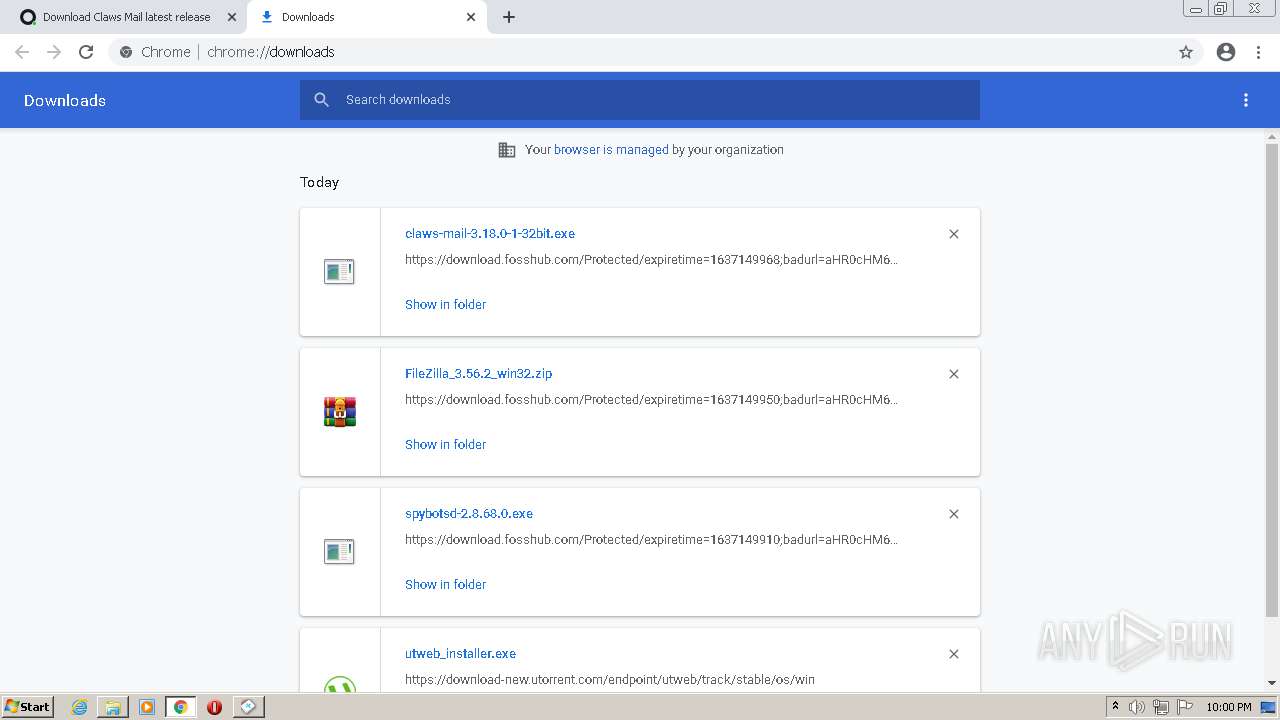Open claws-mail-3.18.0-1-32bit.exe file link
Viewport: 1280px width, 720px height.
(490, 234)
